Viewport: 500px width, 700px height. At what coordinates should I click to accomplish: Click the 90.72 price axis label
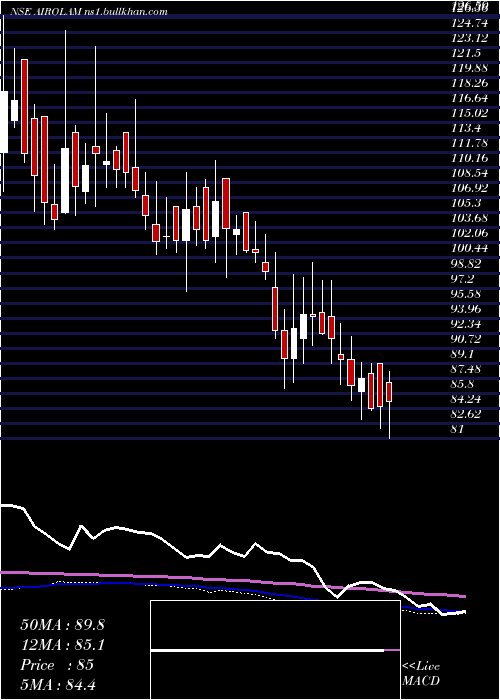[466, 339]
